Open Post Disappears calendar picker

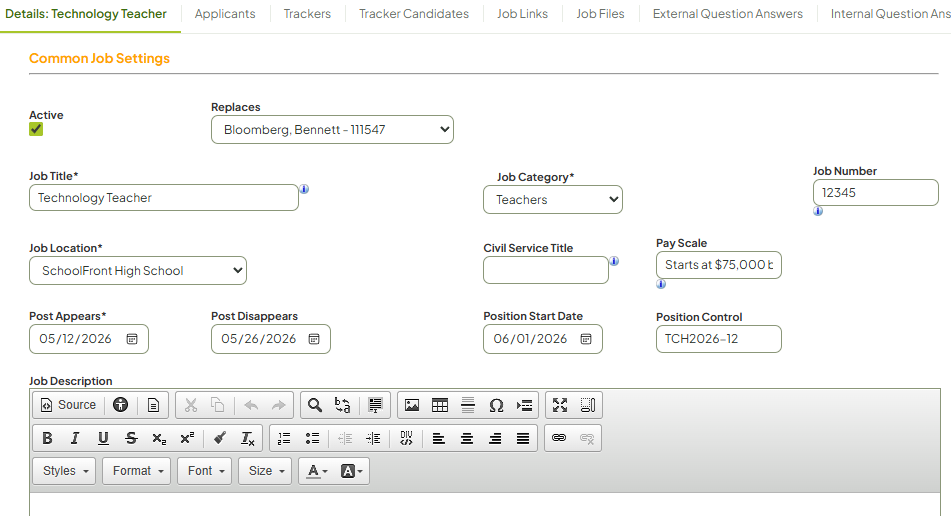314,339
